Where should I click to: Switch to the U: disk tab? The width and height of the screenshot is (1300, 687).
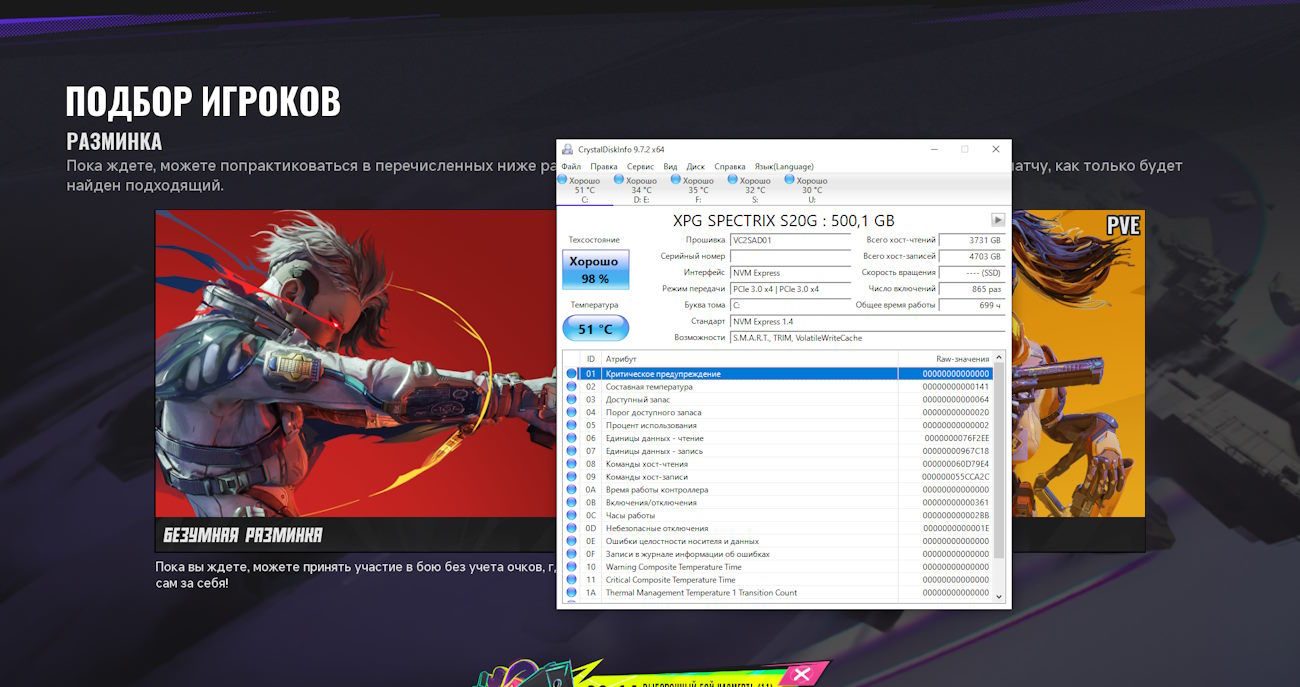click(812, 189)
